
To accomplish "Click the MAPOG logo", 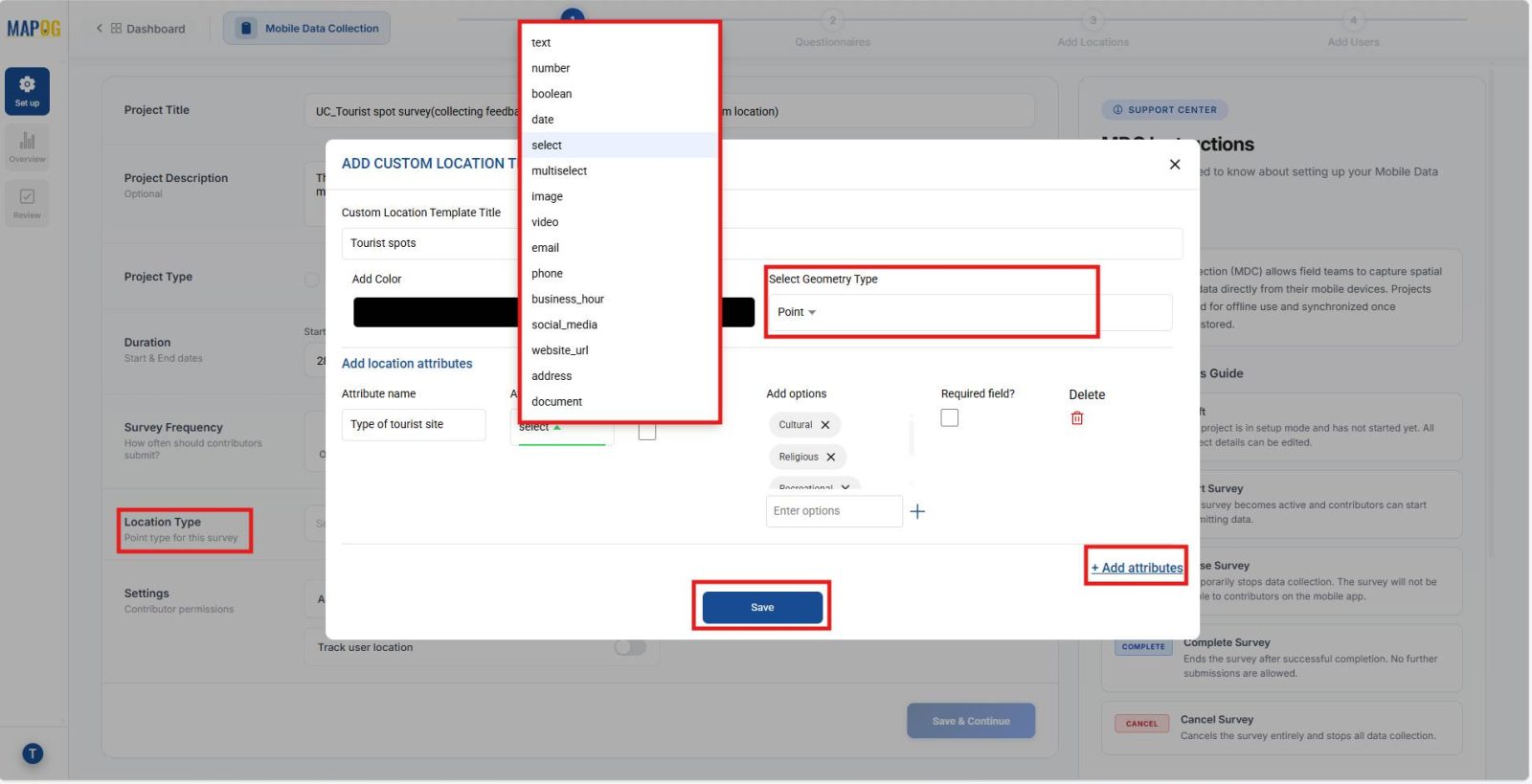I will point(34,29).
